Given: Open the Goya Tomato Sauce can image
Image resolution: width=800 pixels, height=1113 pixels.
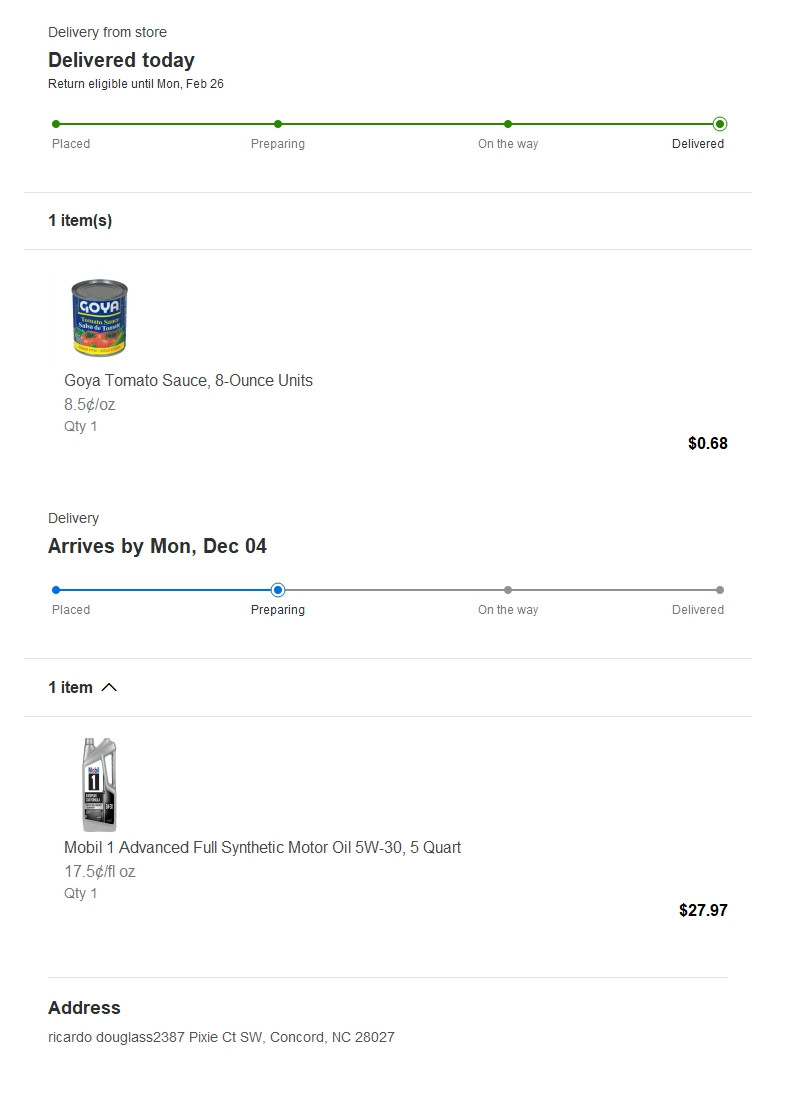Looking at the screenshot, I should pos(99,318).
